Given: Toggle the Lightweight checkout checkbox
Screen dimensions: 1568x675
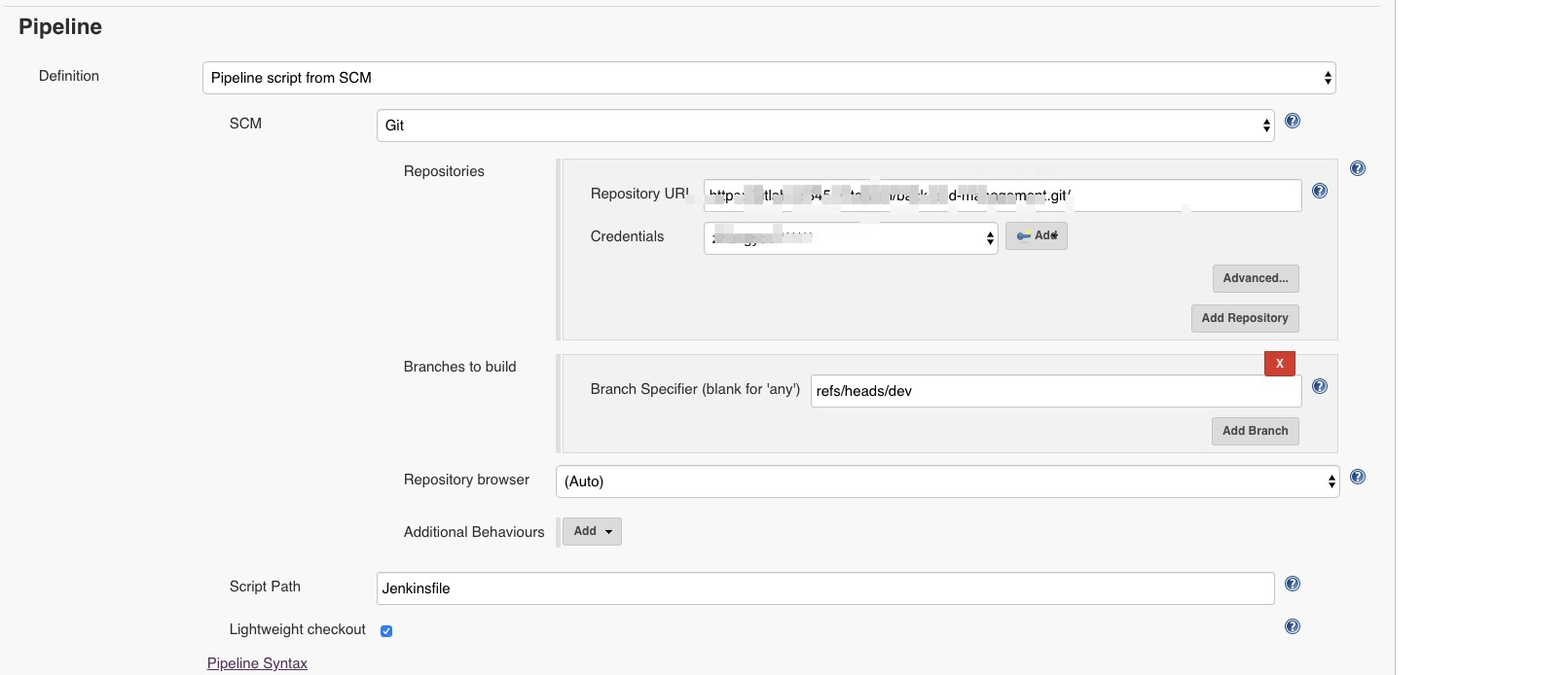Looking at the screenshot, I should (x=386, y=631).
